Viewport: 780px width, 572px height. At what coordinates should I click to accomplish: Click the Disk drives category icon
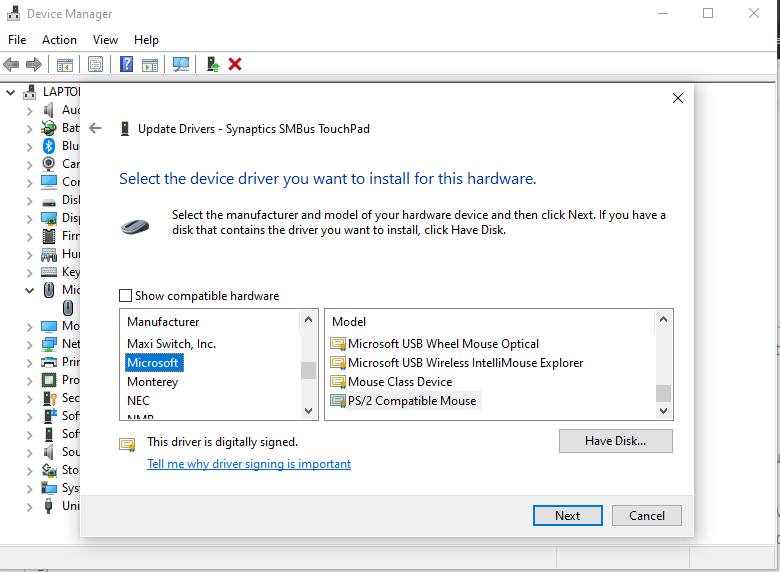49,202
